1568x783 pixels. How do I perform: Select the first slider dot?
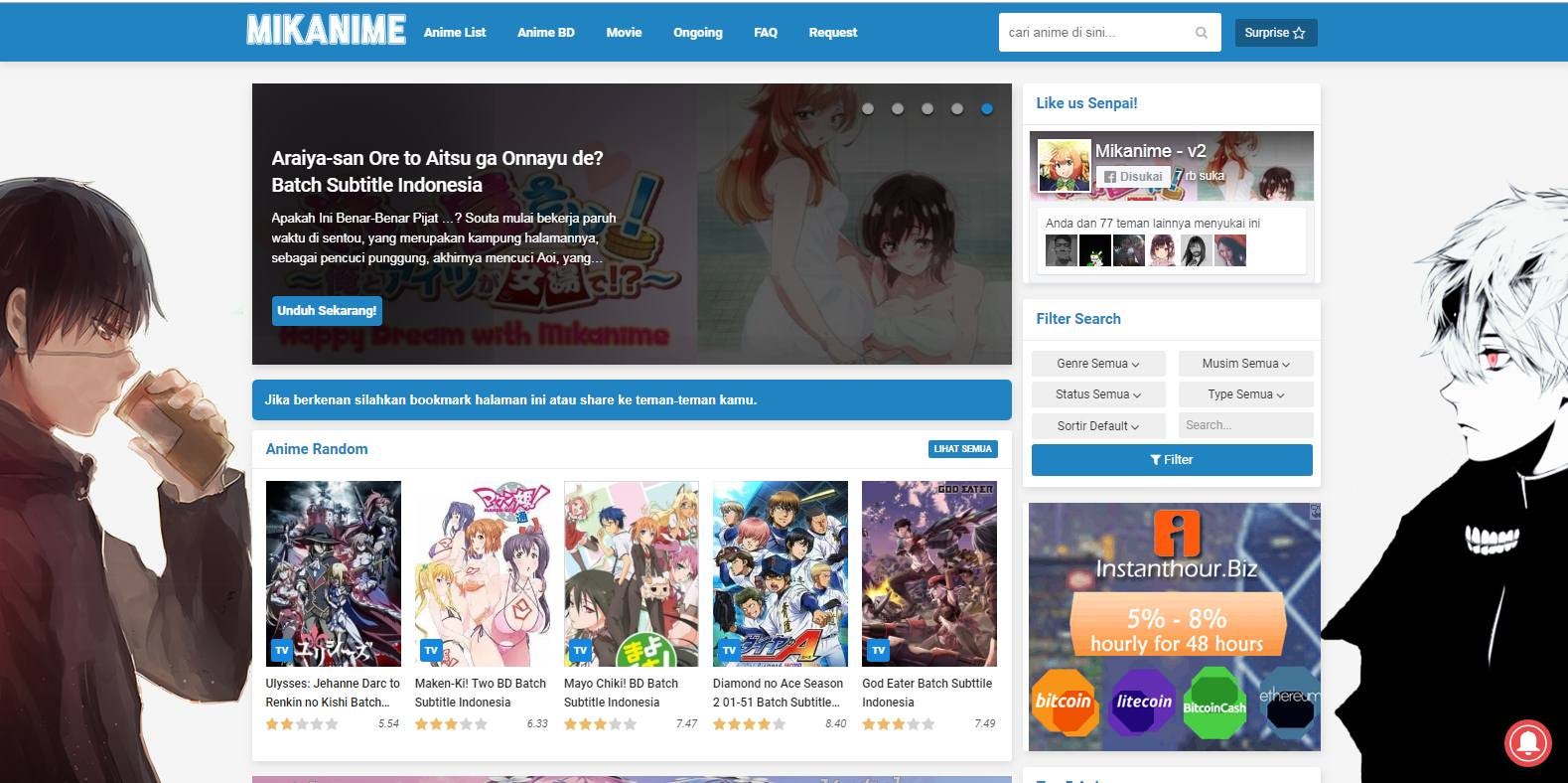click(868, 108)
